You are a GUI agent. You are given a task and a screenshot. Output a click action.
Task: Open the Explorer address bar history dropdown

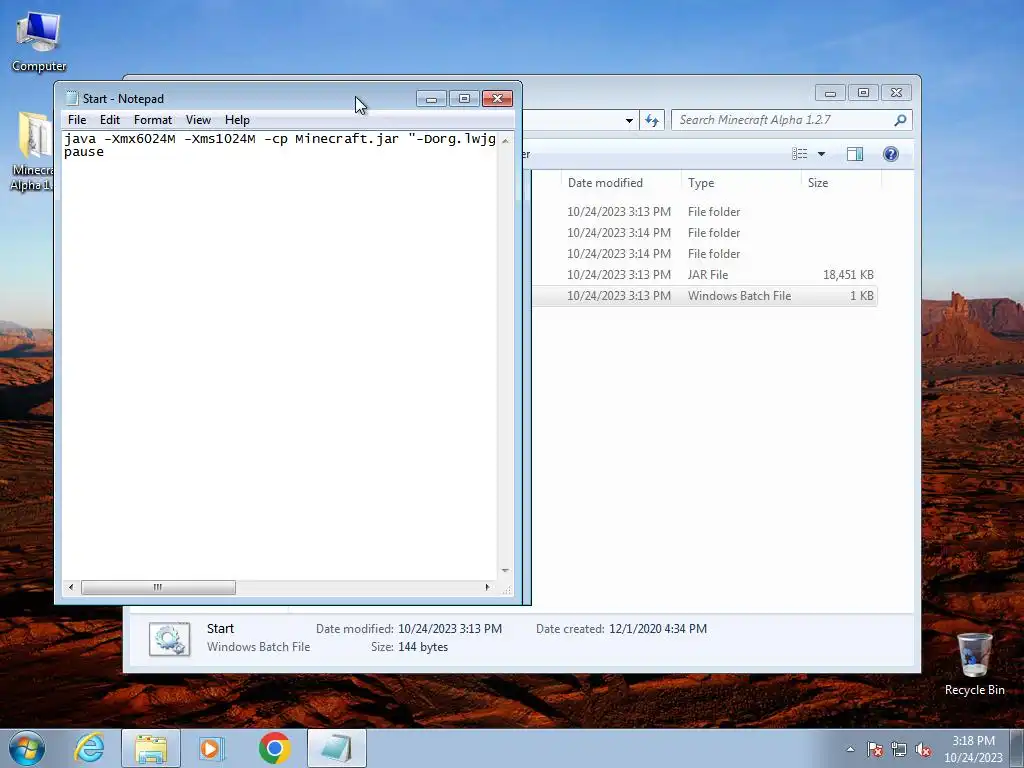click(x=629, y=120)
